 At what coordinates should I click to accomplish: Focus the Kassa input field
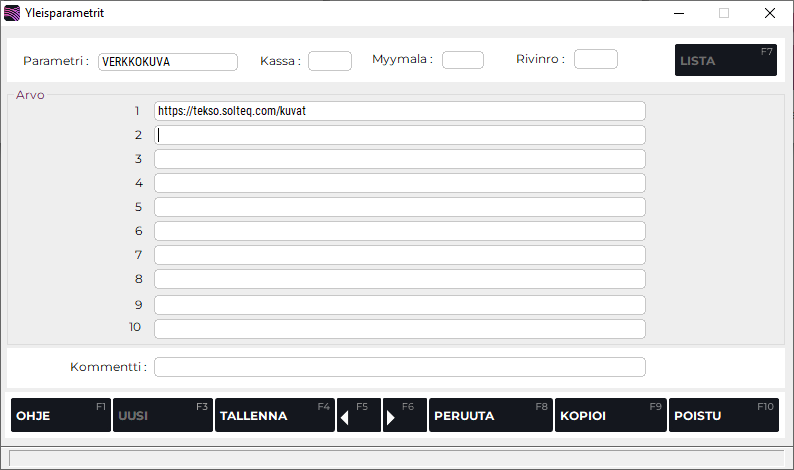329,61
